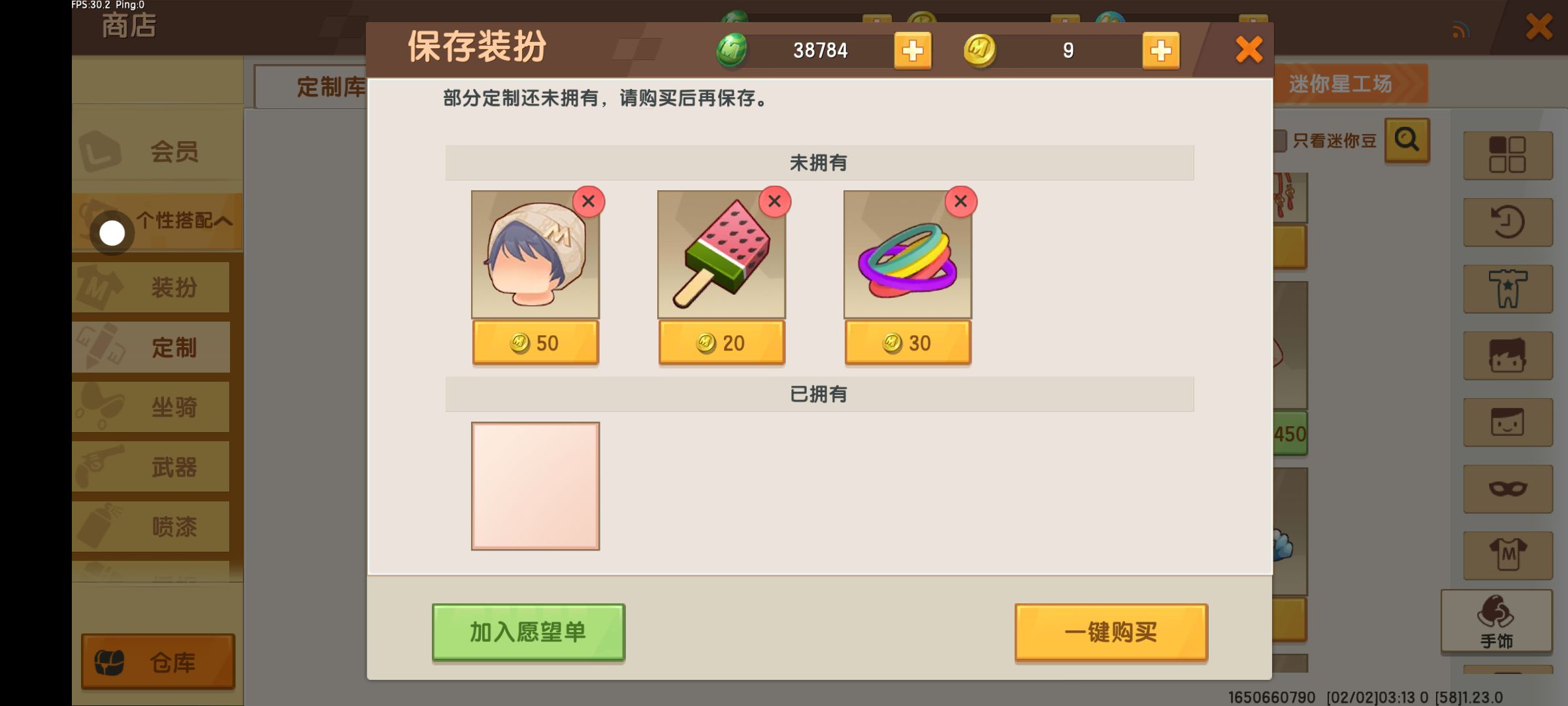Open the 手饰 accessory category
This screenshot has height=706, width=1568.
point(1497,622)
